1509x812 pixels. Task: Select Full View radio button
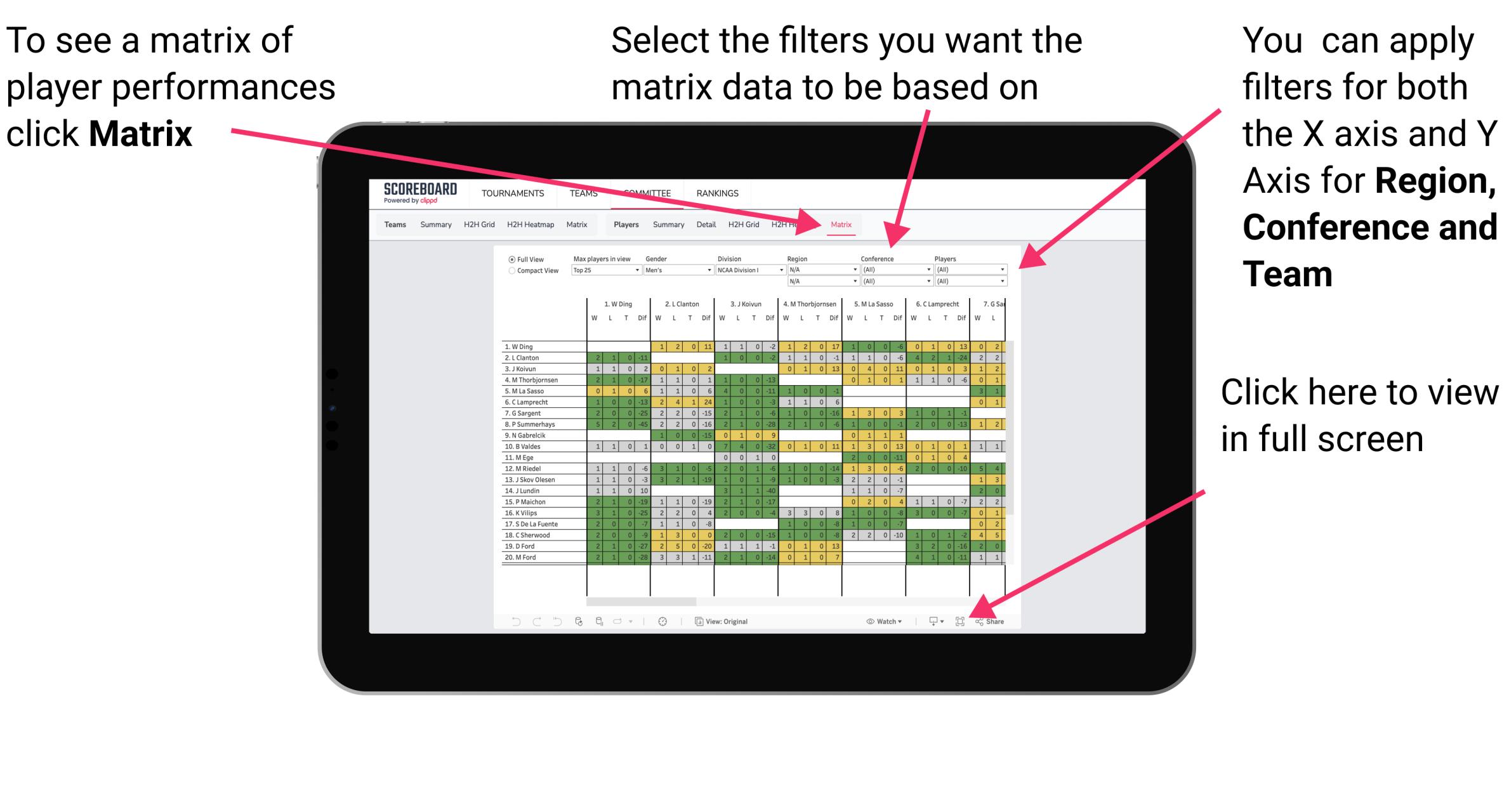(511, 261)
